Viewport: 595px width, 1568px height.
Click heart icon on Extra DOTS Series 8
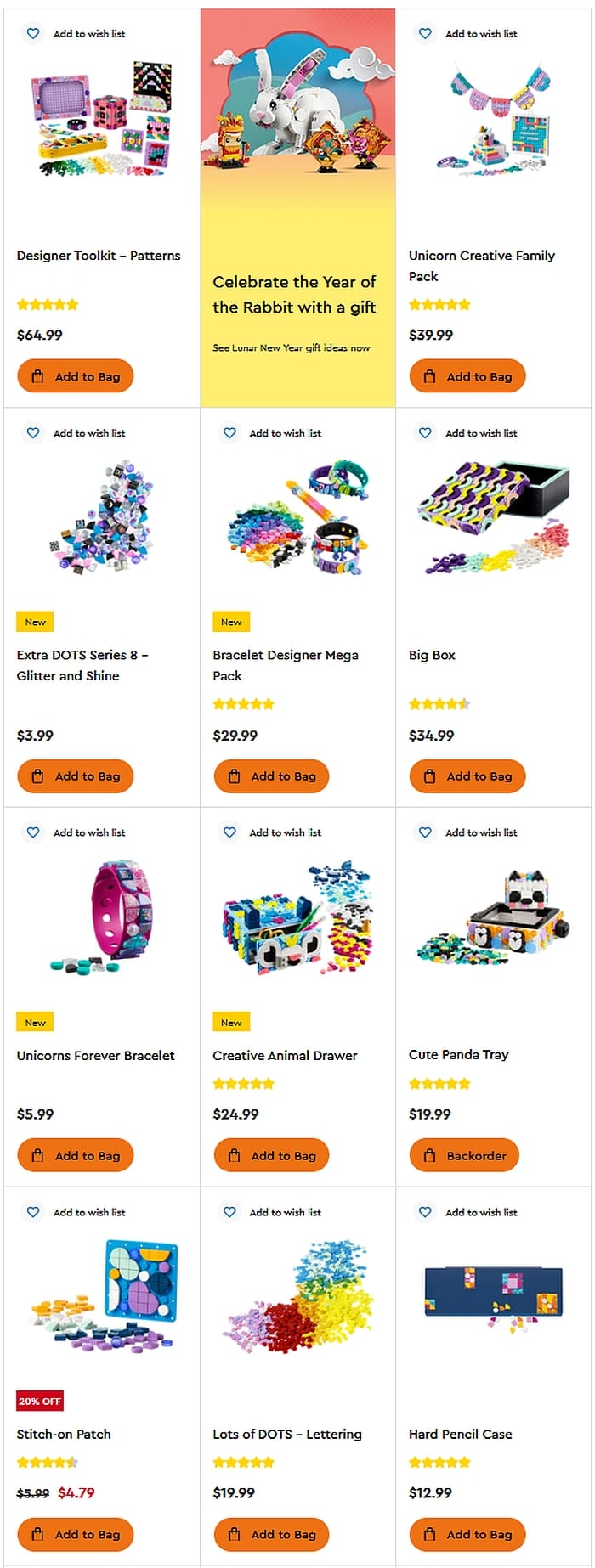(33, 433)
